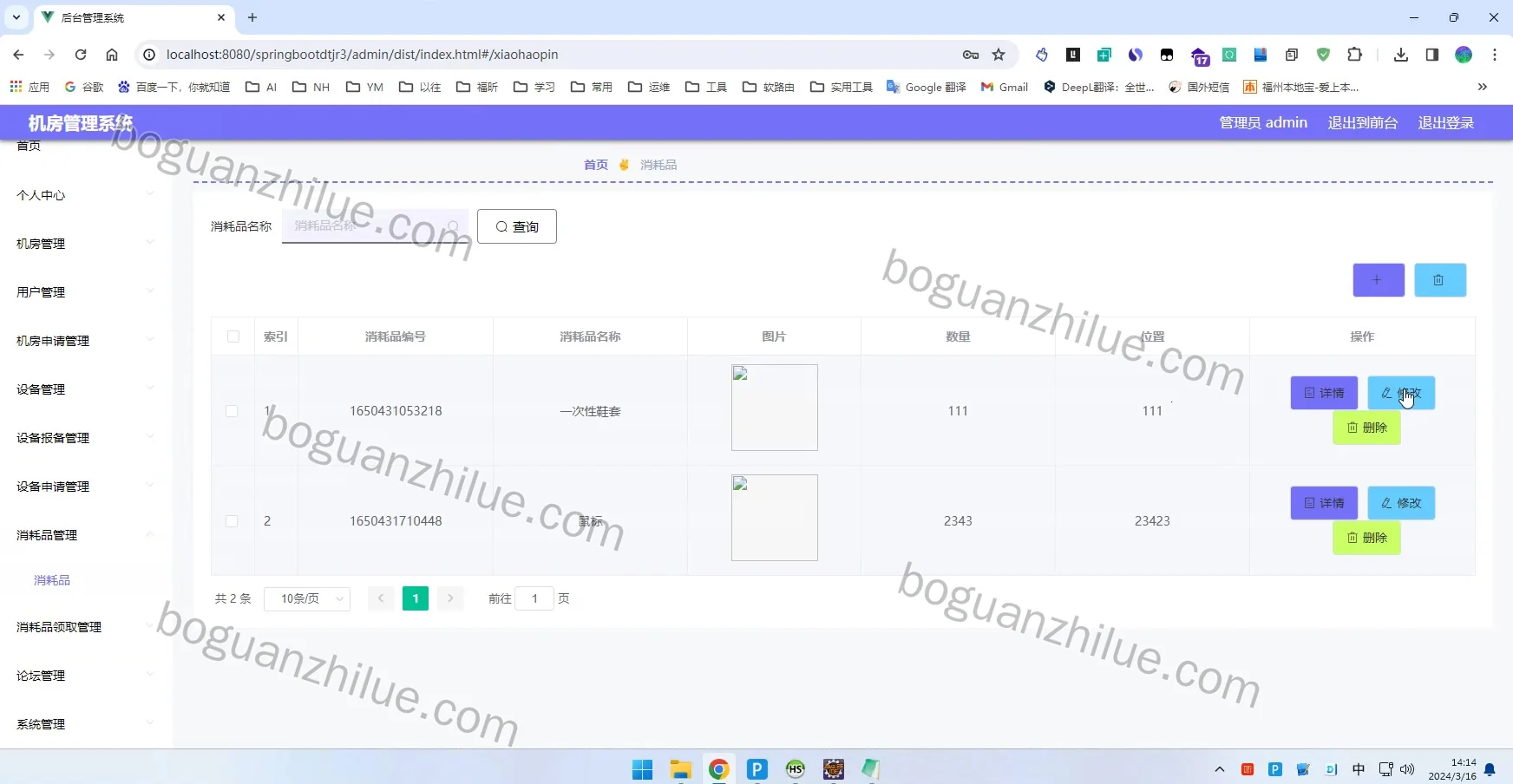Open browser extensions puzzle icon

[x=1354, y=55]
